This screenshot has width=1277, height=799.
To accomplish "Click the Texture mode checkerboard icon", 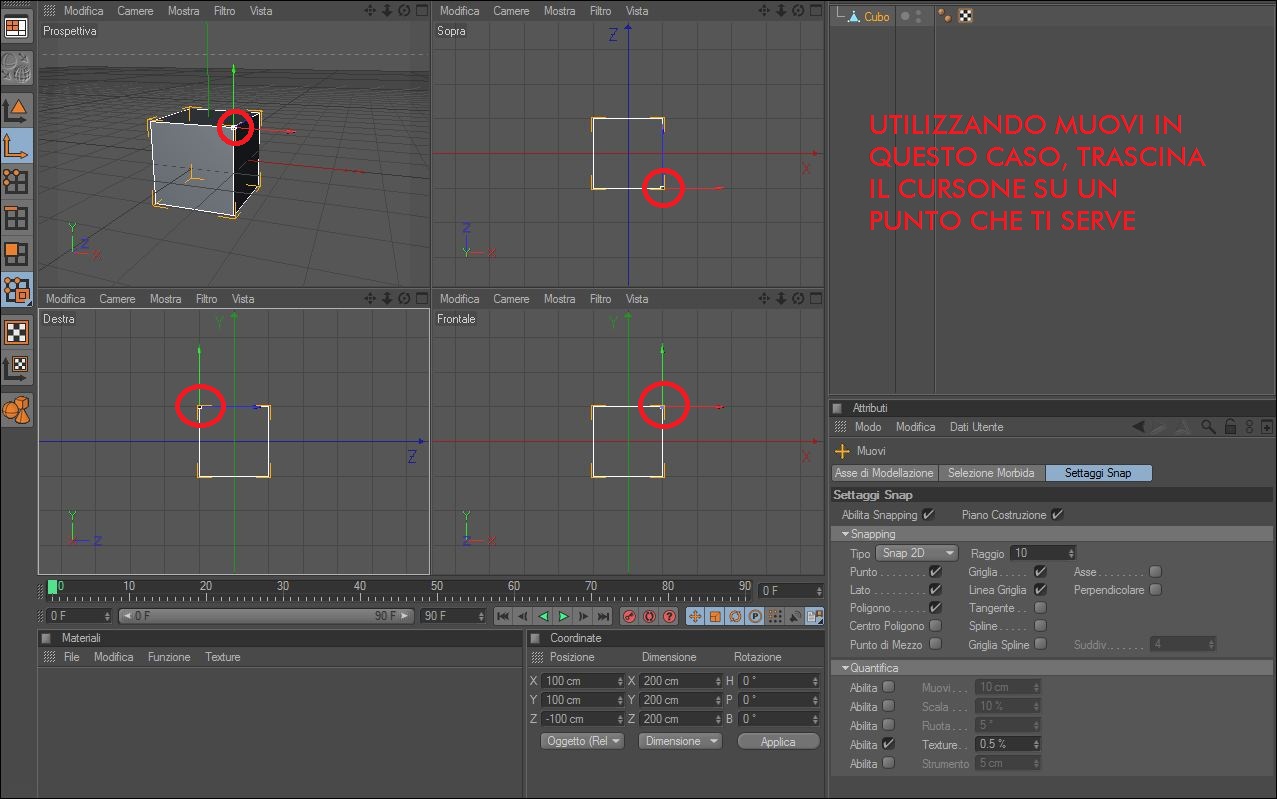I will click(x=16, y=333).
